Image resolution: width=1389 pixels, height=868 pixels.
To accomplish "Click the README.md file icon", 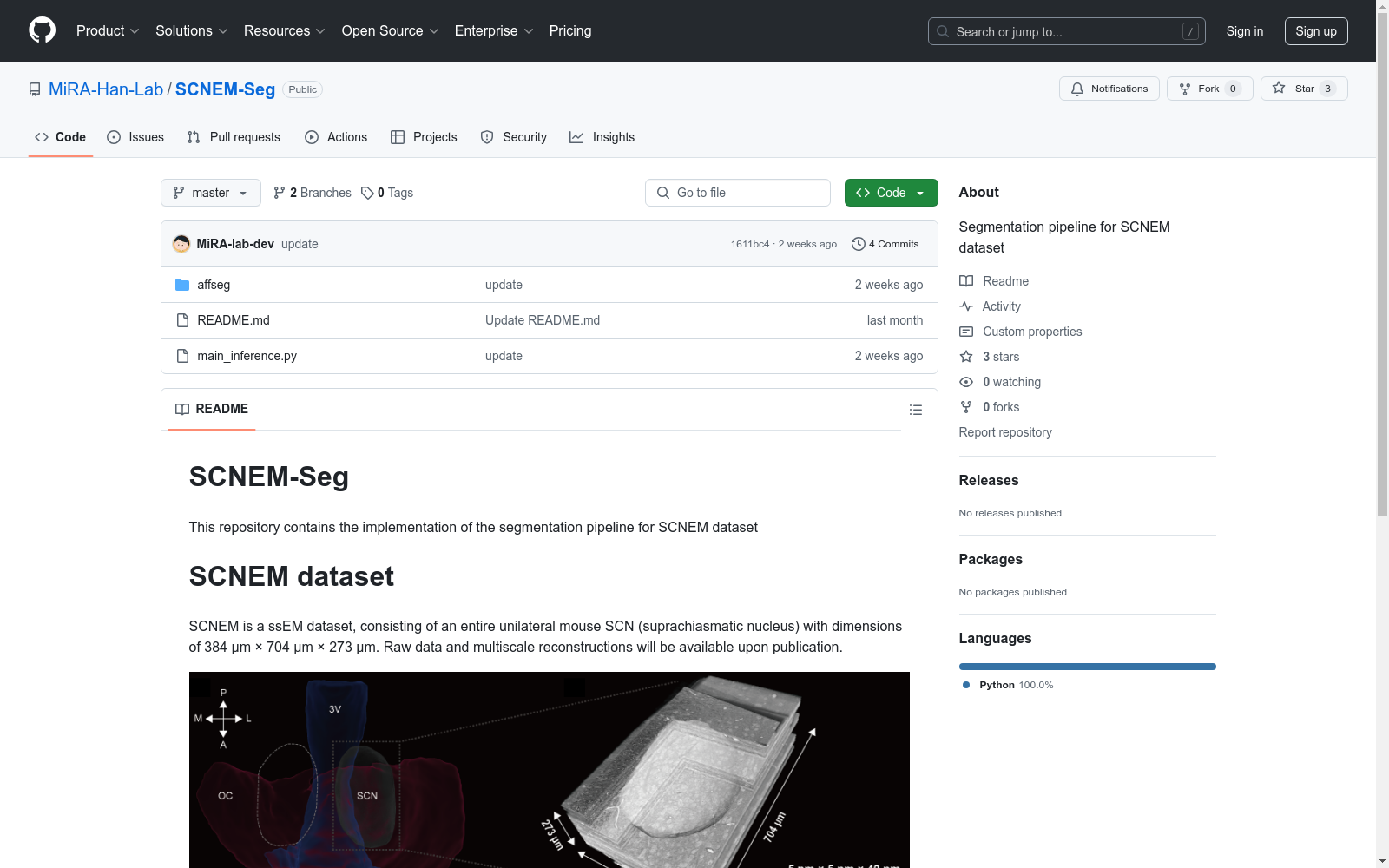I will 182,320.
